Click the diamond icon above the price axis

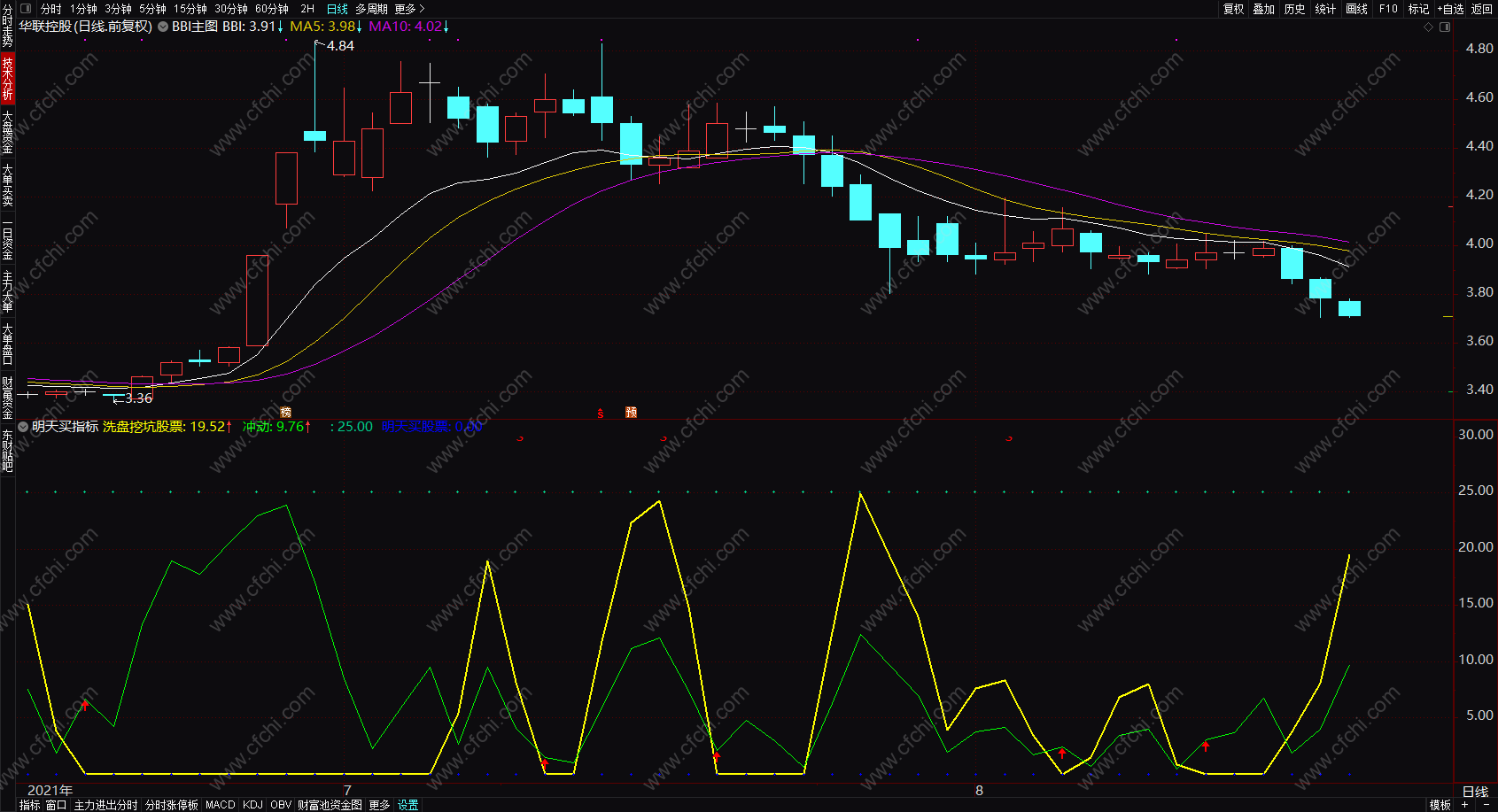coord(1428,27)
